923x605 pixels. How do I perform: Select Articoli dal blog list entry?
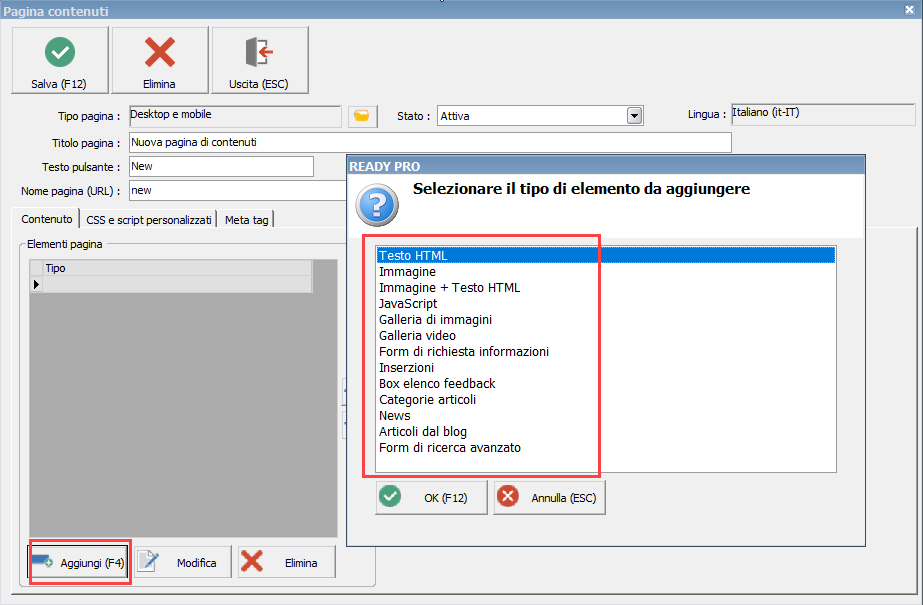point(606,431)
